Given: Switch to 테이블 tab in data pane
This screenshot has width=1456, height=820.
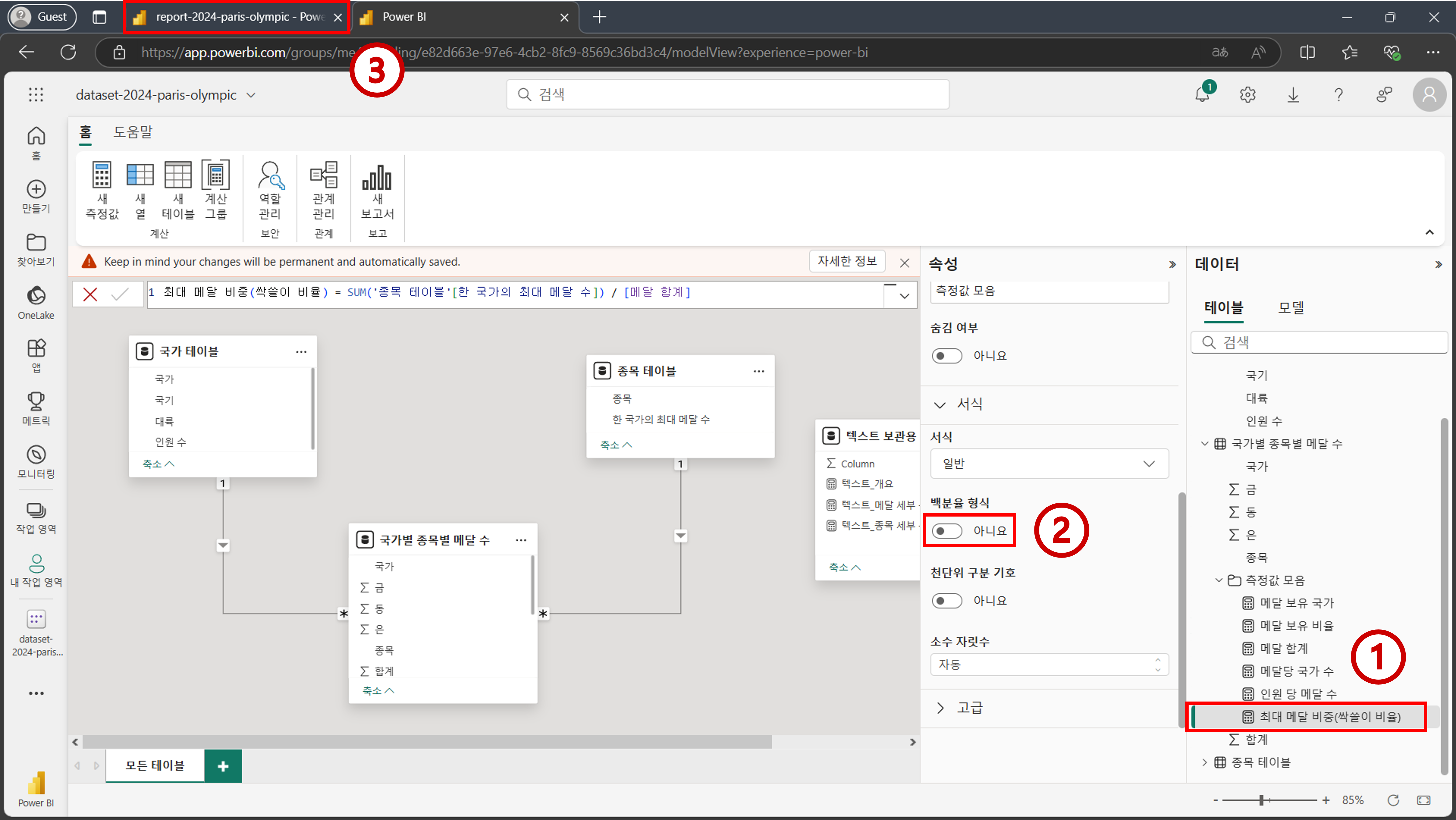Looking at the screenshot, I should click(x=1223, y=307).
